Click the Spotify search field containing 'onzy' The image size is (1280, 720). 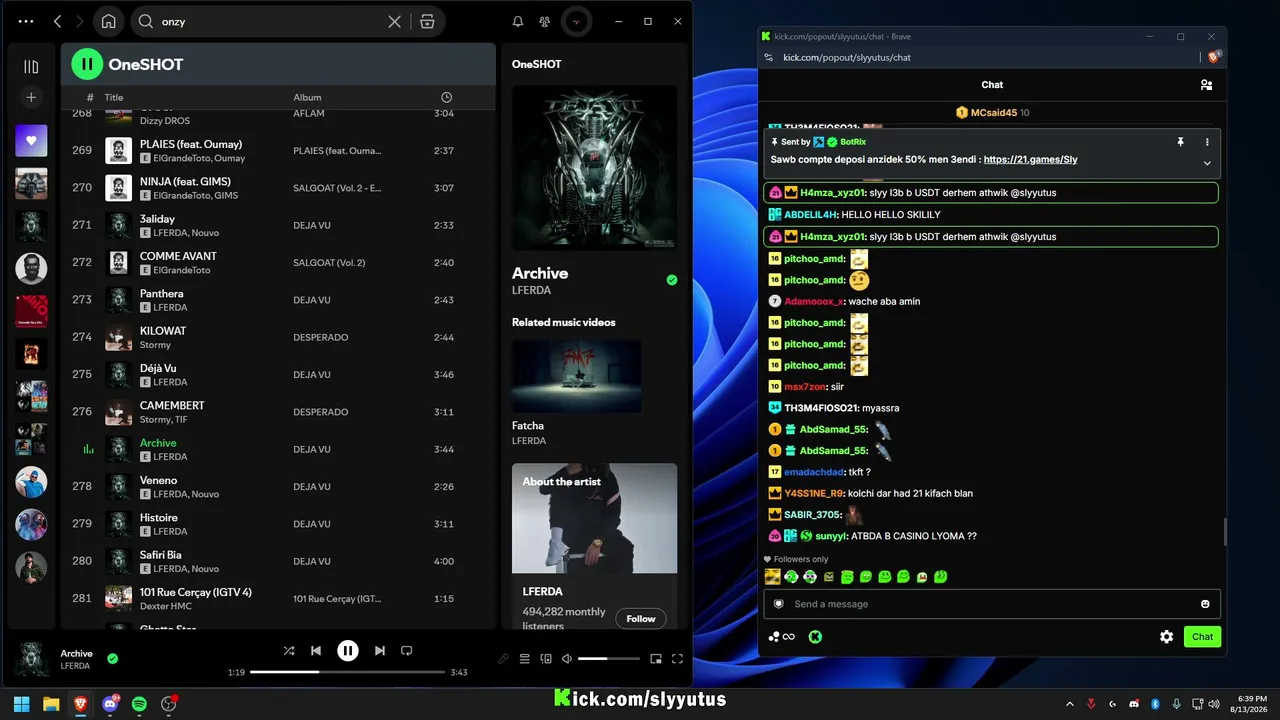(270, 21)
